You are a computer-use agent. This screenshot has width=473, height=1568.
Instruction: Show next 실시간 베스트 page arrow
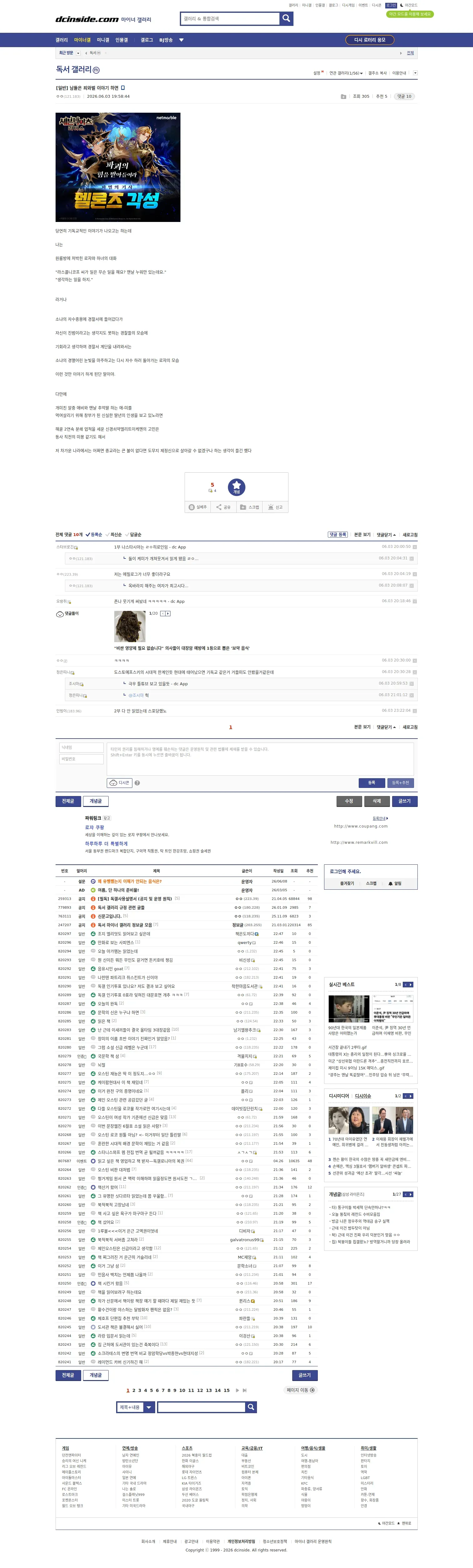[x=411, y=984]
